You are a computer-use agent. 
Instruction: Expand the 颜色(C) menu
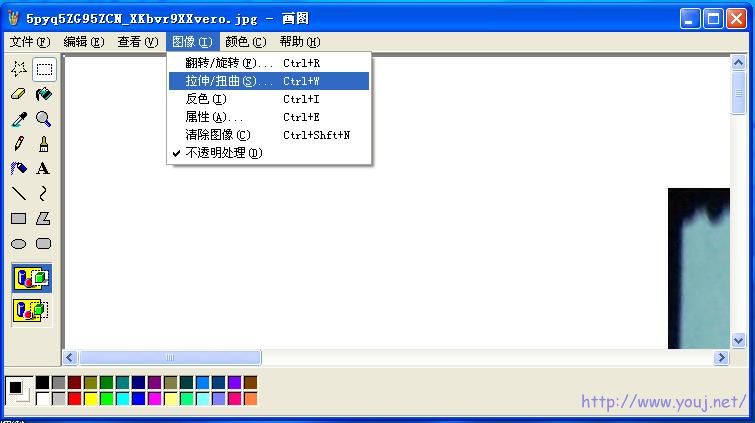pyautogui.click(x=245, y=42)
